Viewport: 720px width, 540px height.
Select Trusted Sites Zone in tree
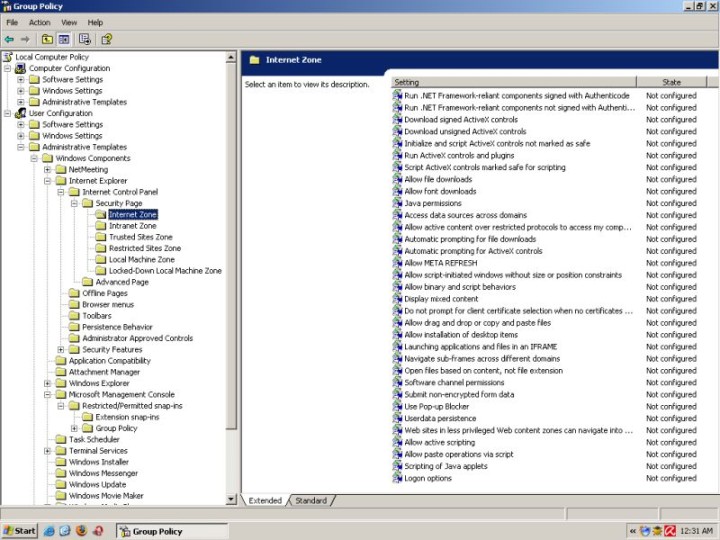tap(140, 237)
